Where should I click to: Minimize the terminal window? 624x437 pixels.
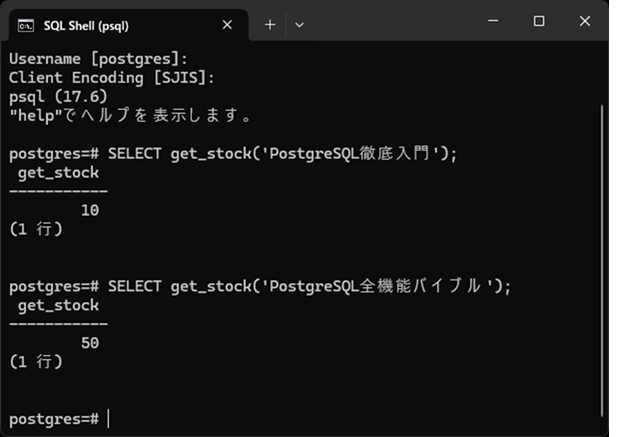[493, 21]
